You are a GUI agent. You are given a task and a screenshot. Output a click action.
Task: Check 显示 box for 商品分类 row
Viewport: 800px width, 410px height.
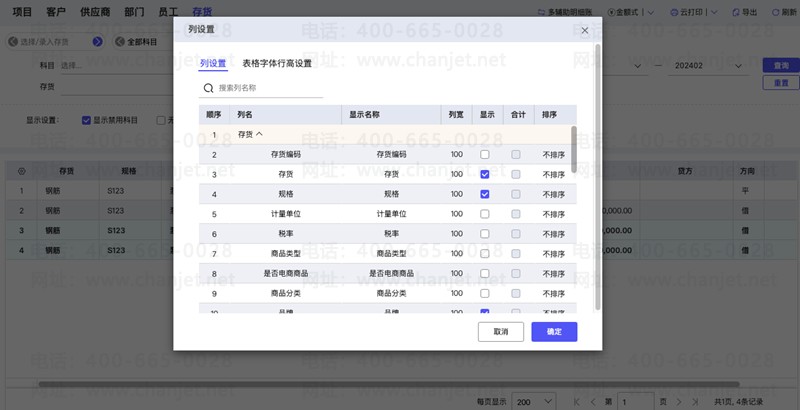coord(485,293)
